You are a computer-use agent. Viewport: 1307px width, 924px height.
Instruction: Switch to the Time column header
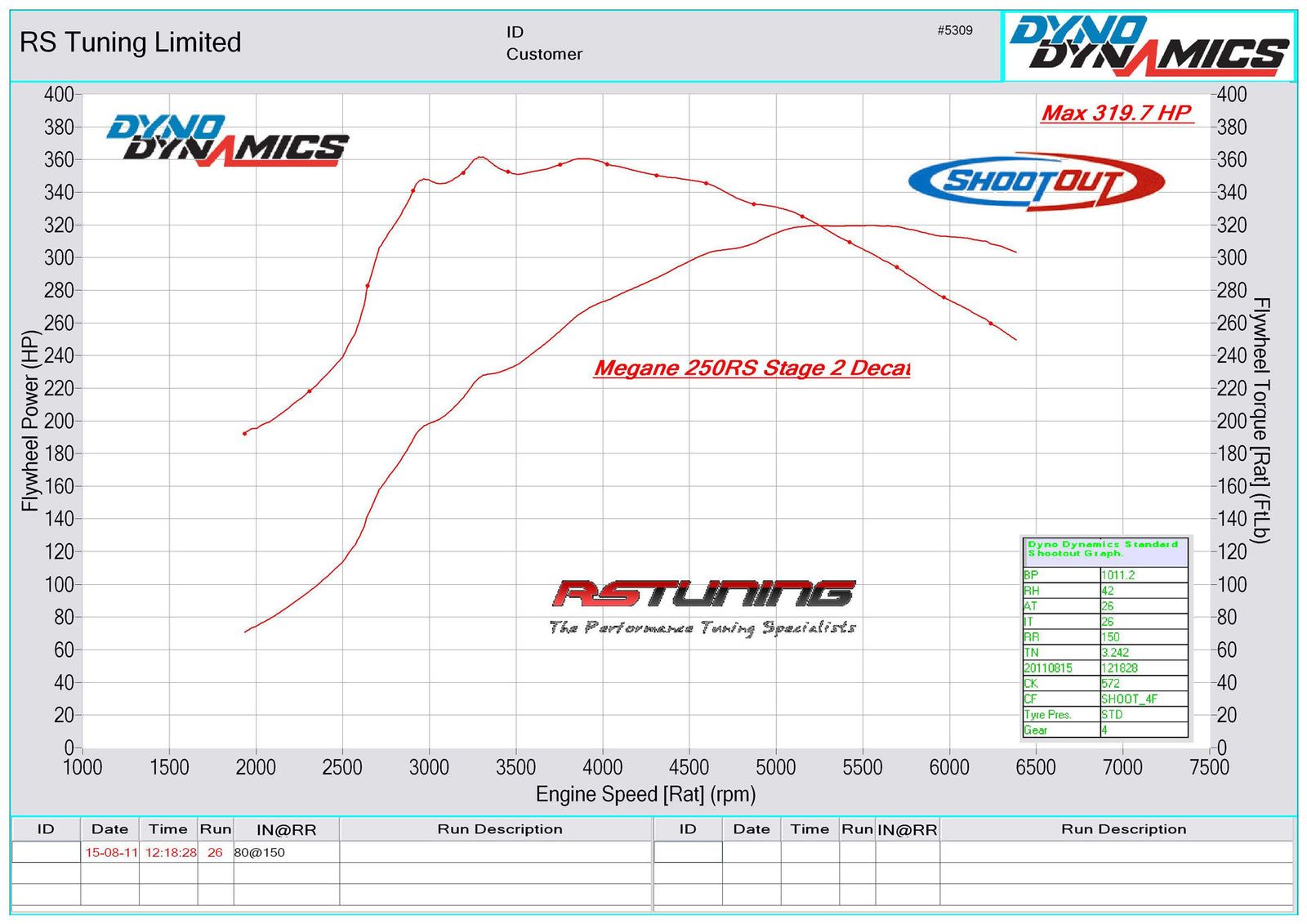pyautogui.click(x=168, y=828)
